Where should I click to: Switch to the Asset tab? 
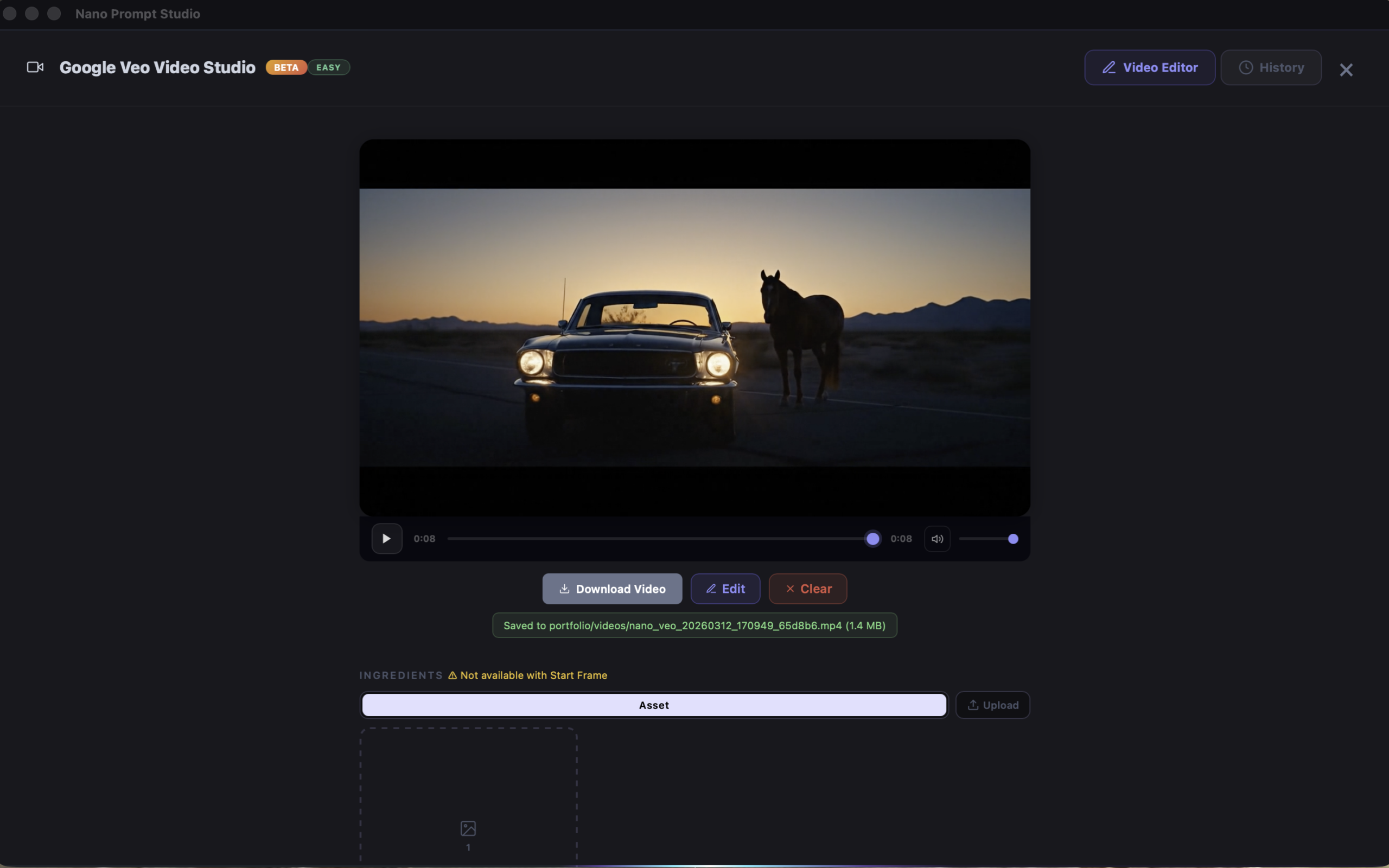[653, 705]
